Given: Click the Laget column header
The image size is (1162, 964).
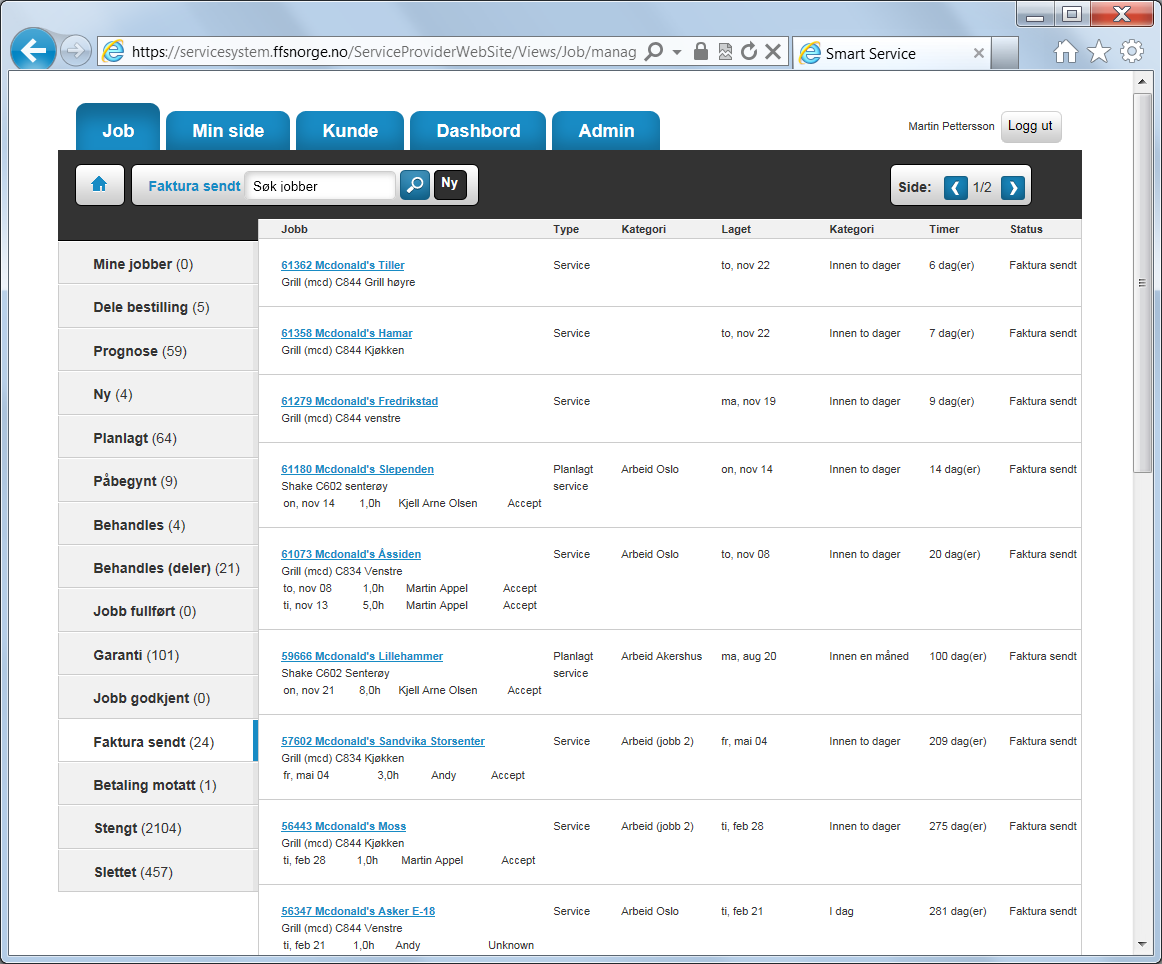Looking at the screenshot, I should click(736, 230).
